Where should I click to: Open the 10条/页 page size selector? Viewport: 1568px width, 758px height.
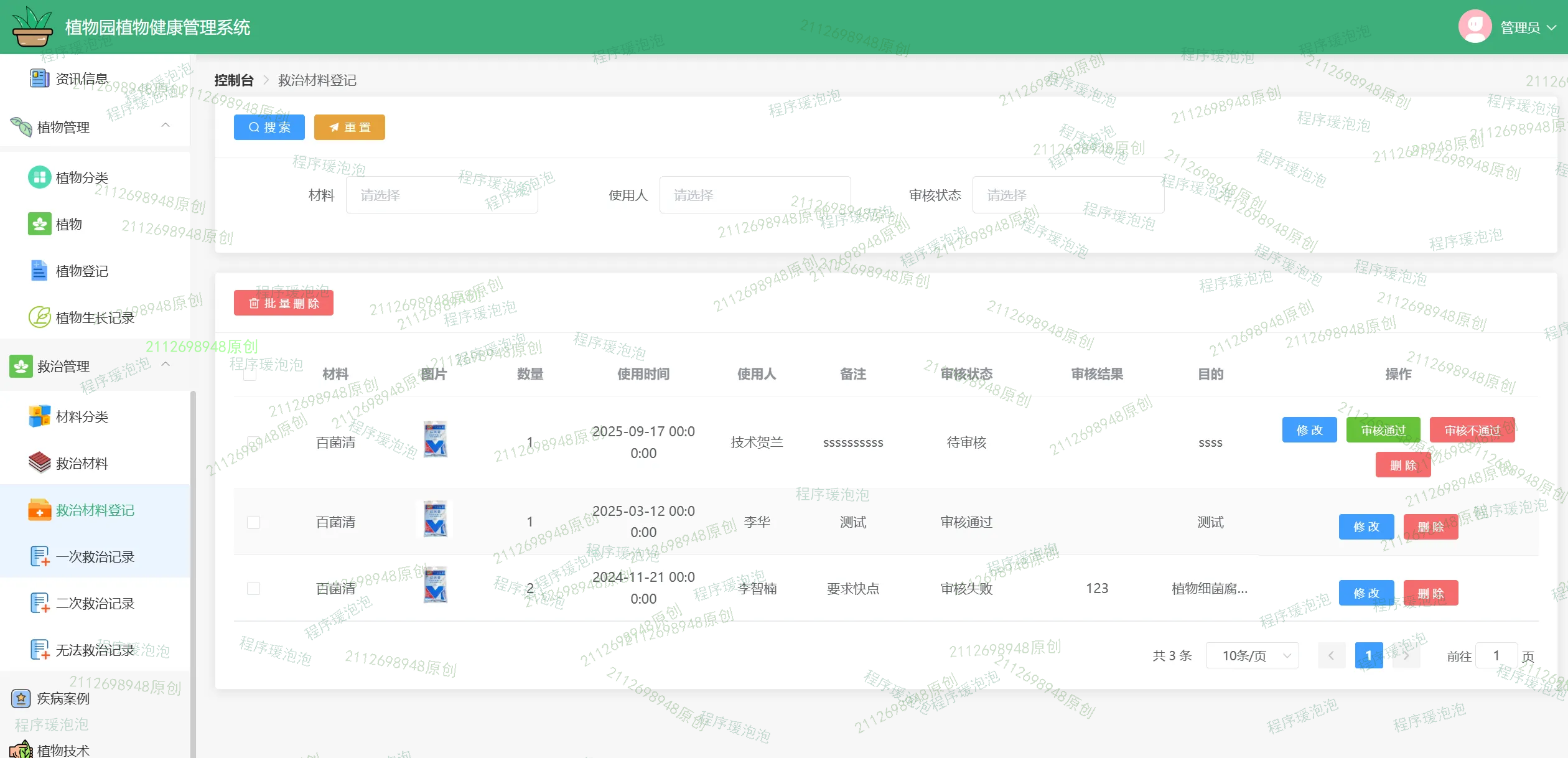pos(1251,655)
